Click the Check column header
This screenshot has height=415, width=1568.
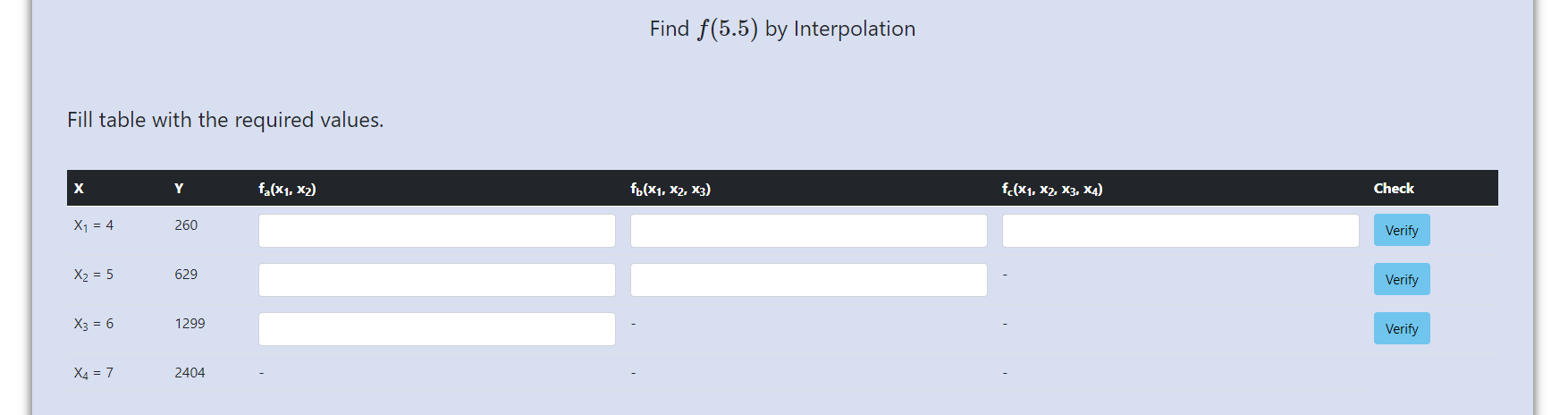click(x=1394, y=188)
